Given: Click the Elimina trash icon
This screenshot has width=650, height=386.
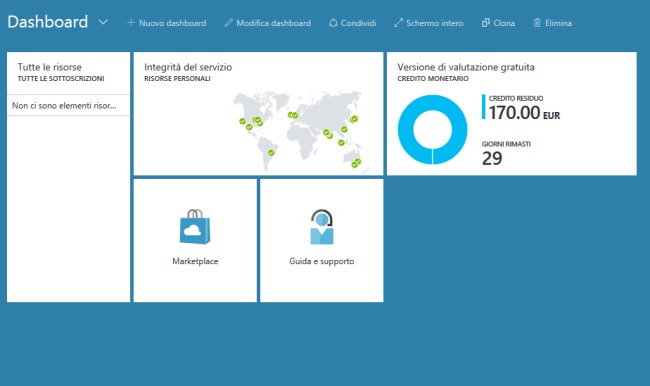Looking at the screenshot, I should (537, 23).
